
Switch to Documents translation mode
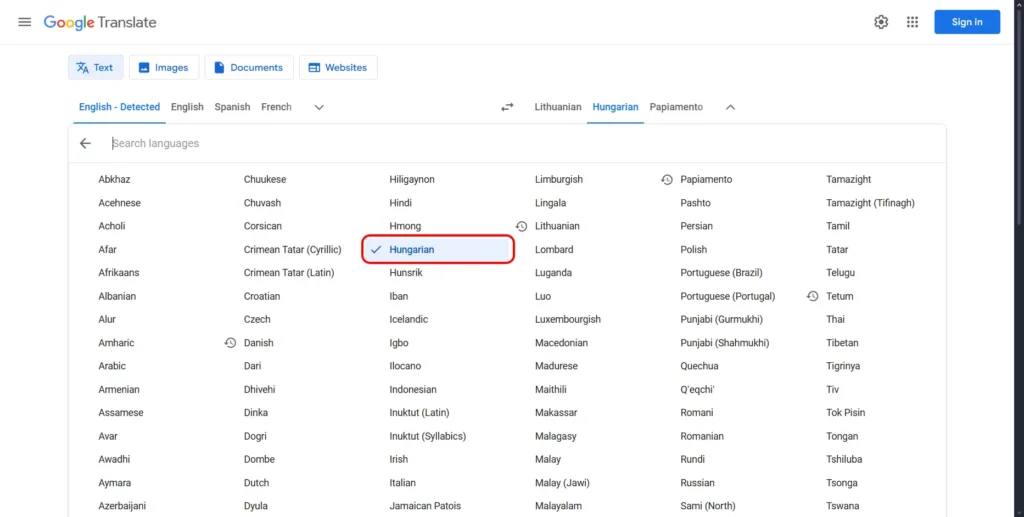click(x=249, y=67)
